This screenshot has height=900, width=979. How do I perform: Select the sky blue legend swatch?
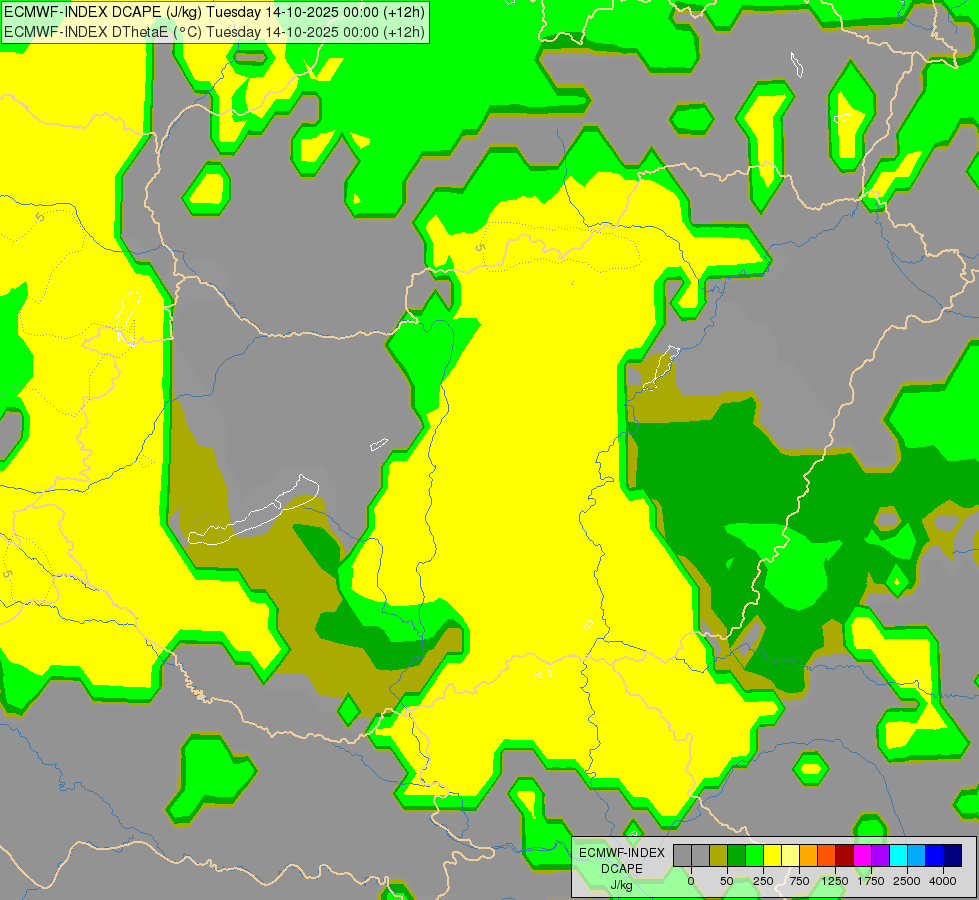917,855
